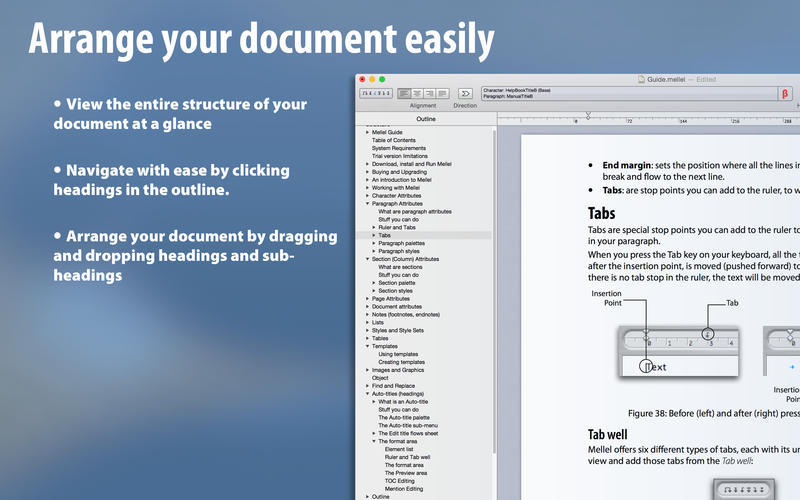Expand the Ruler and Tabs subheading
The image size is (800, 500).
point(374,227)
